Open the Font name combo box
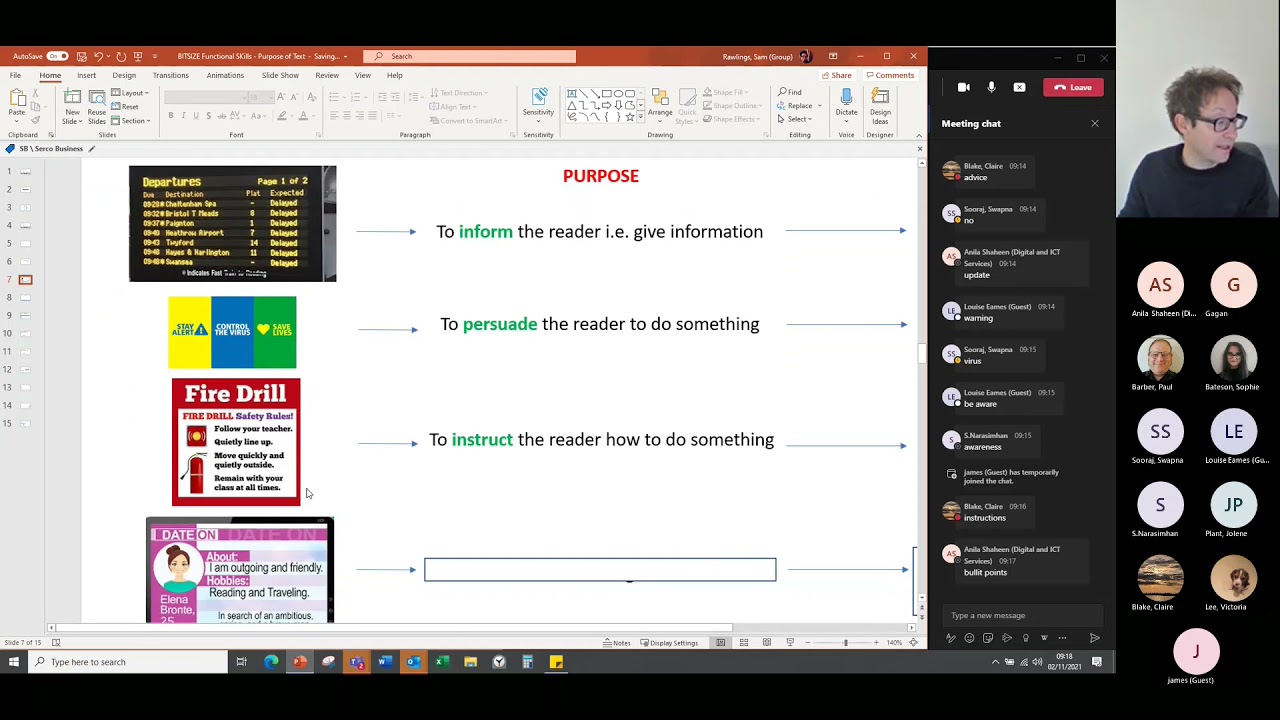The height and width of the screenshot is (720, 1280). pos(205,97)
